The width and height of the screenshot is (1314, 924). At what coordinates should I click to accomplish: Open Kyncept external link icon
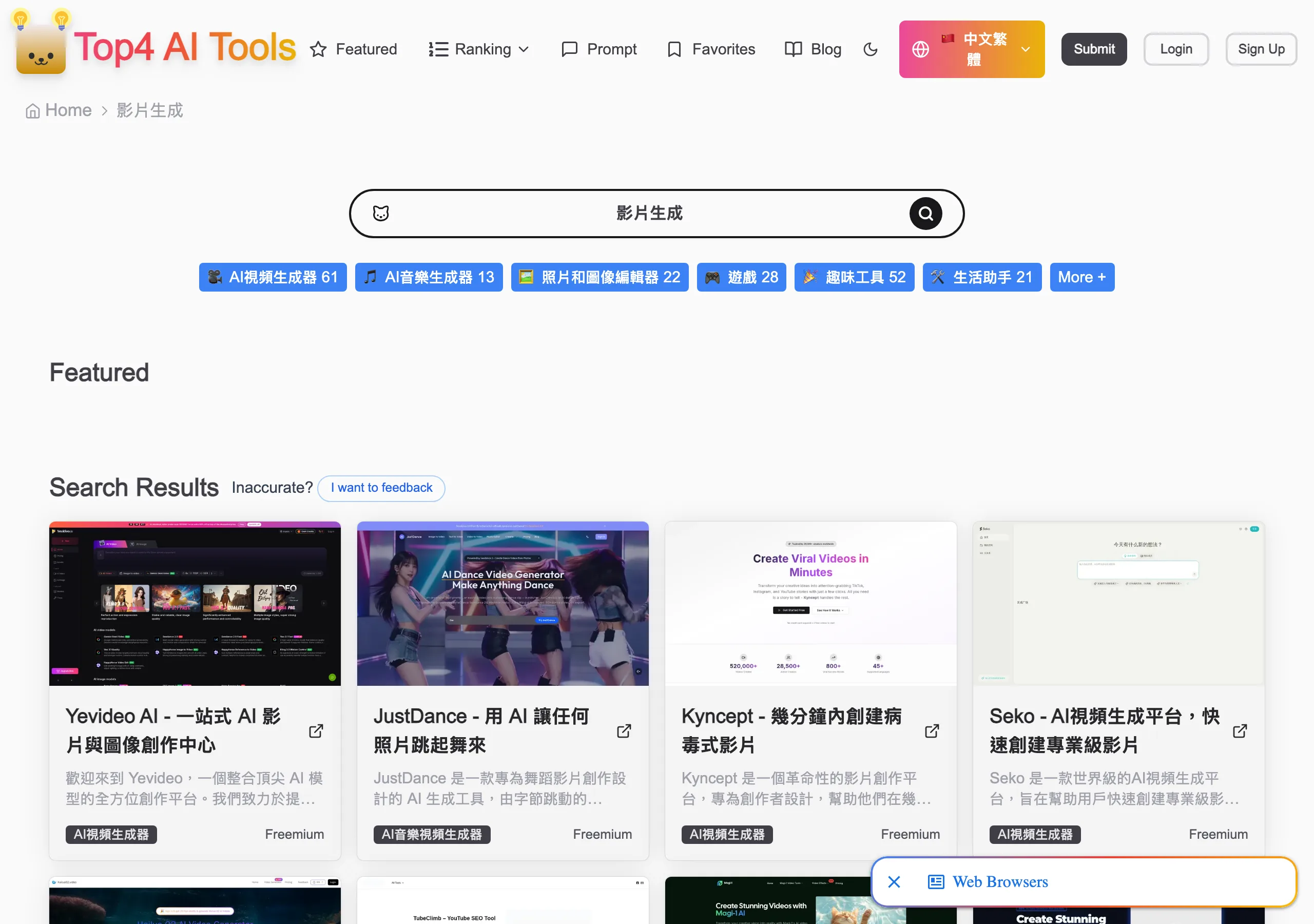(932, 731)
